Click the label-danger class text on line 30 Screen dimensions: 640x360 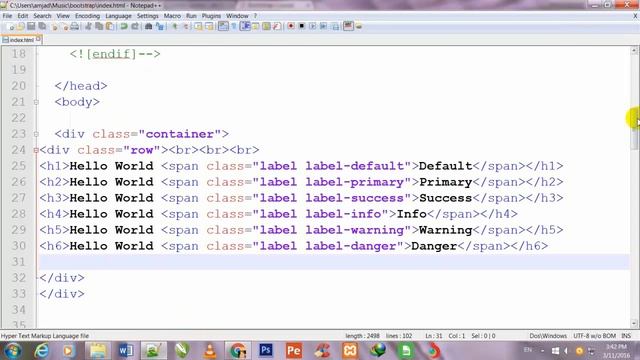(351, 246)
